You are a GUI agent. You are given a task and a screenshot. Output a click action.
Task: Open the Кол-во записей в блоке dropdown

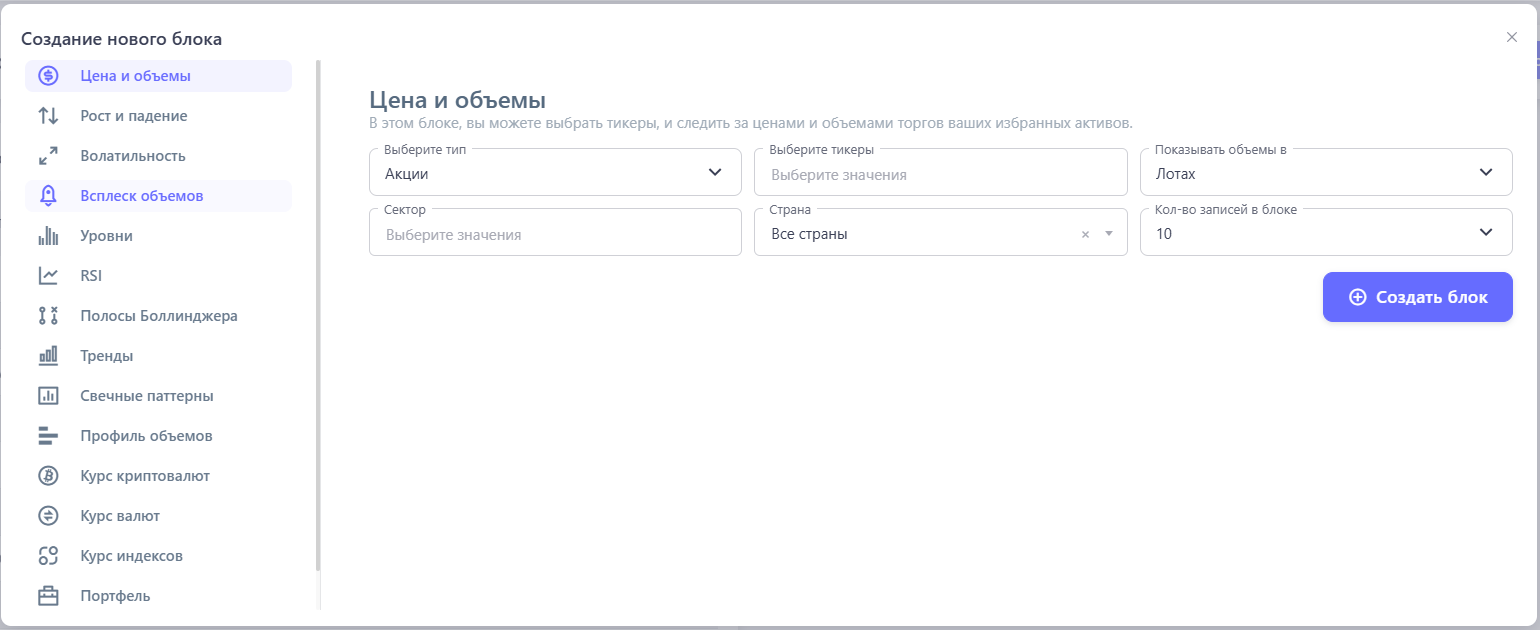pos(1326,233)
